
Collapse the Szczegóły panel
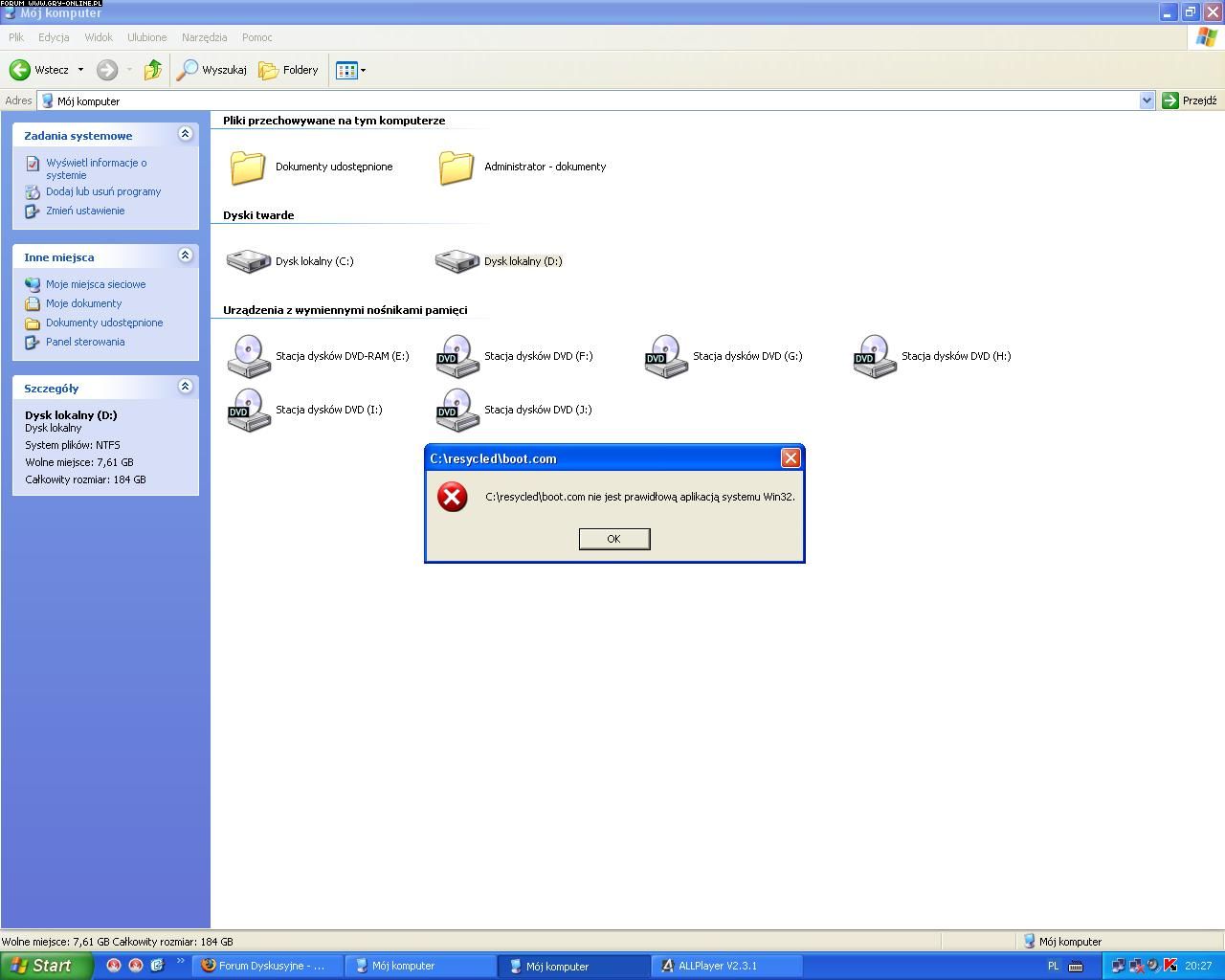(x=186, y=387)
